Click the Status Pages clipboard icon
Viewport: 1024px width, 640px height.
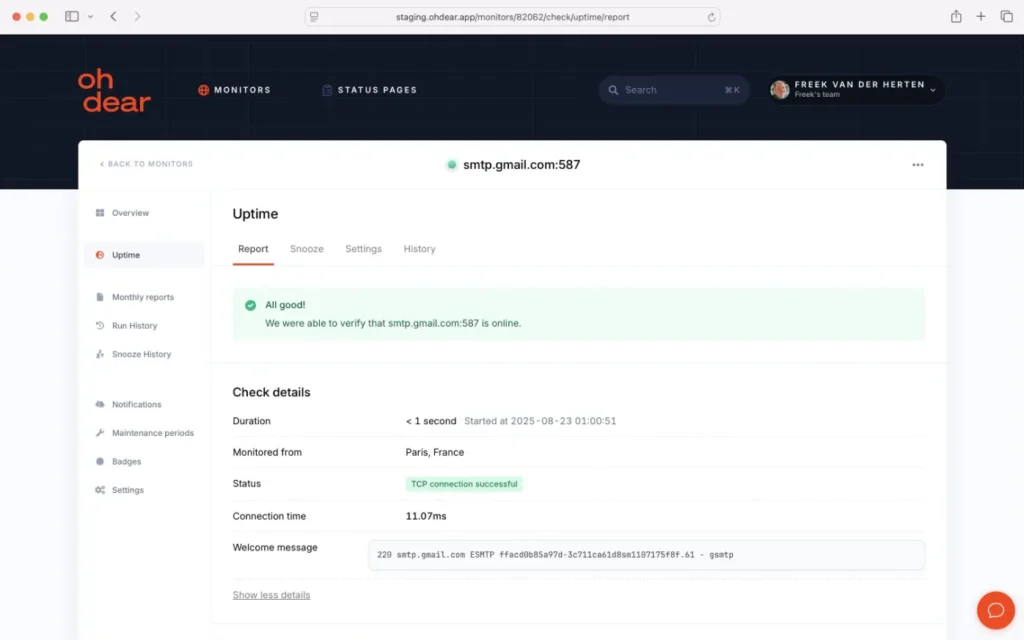click(327, 90)
